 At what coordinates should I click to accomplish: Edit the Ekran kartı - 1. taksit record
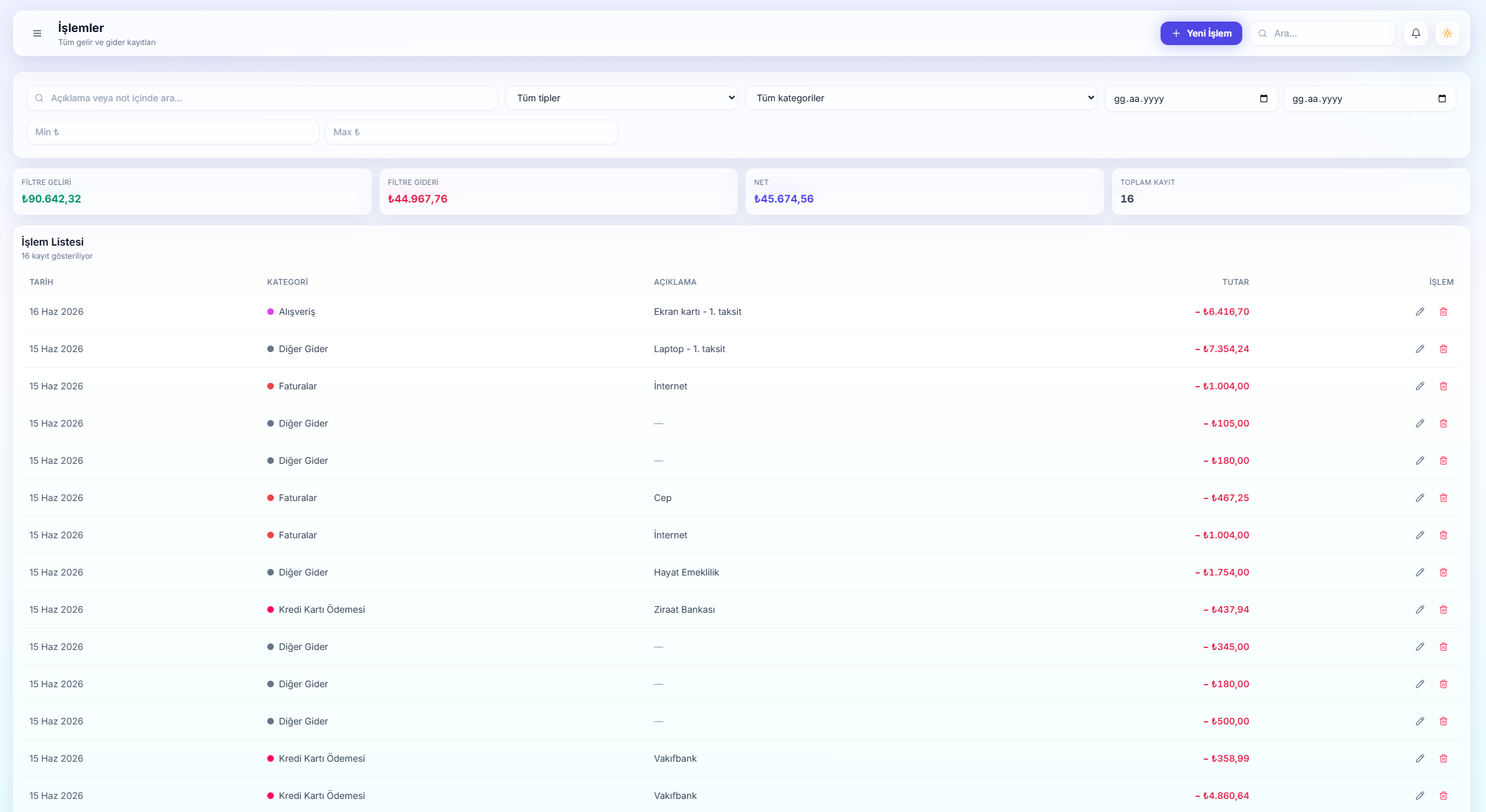[x=1419, y=312]
